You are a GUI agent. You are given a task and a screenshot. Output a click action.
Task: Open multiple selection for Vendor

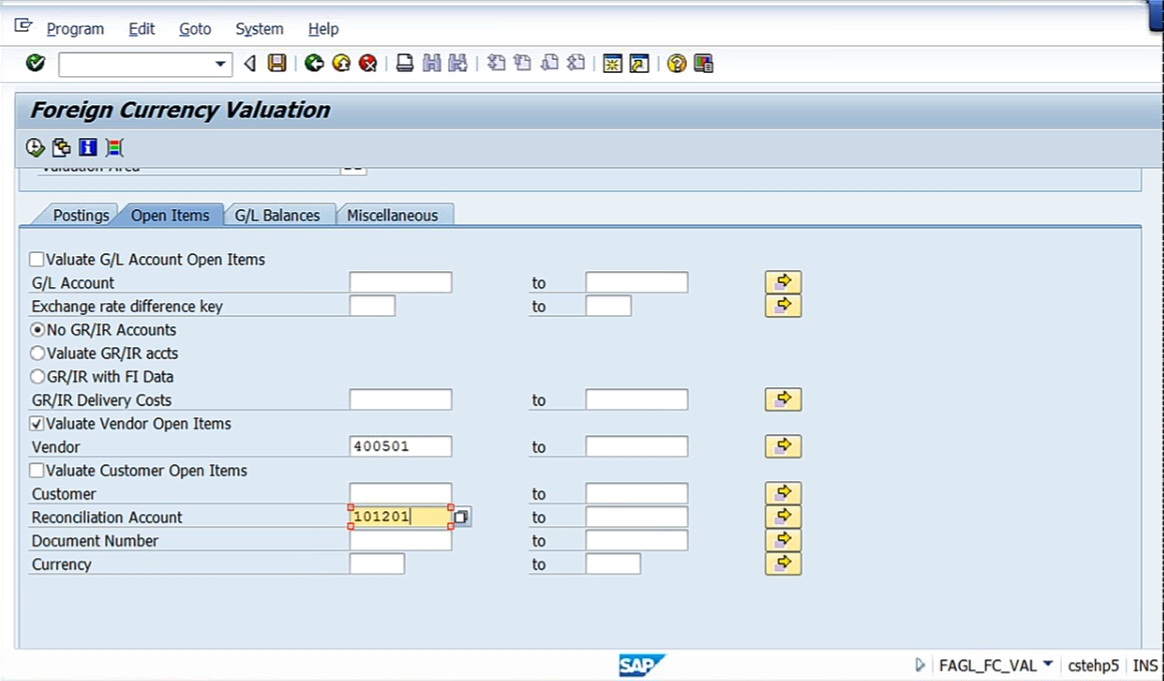[783, 446]
